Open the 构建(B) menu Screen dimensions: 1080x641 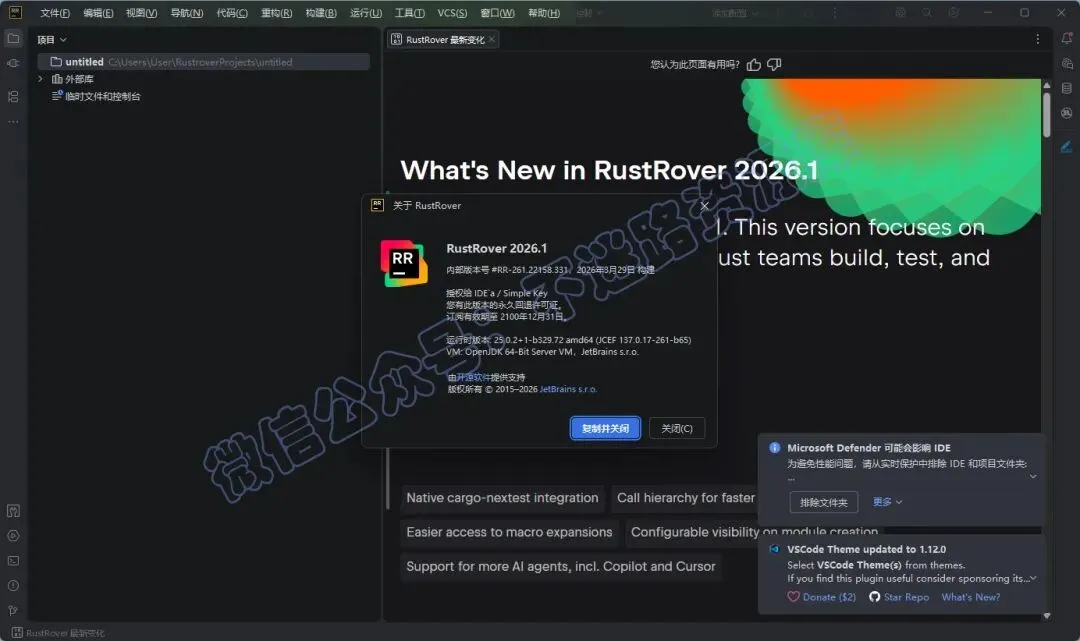point(321,13)
